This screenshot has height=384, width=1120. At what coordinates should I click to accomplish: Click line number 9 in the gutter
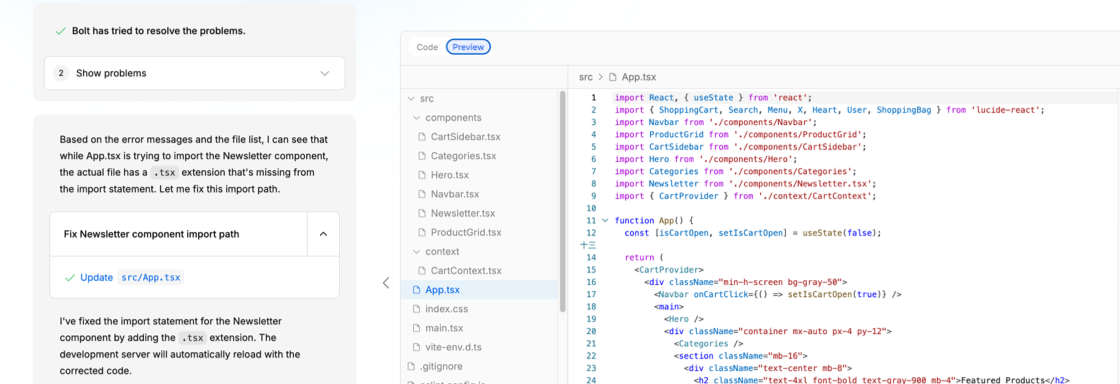click(594, 196)
